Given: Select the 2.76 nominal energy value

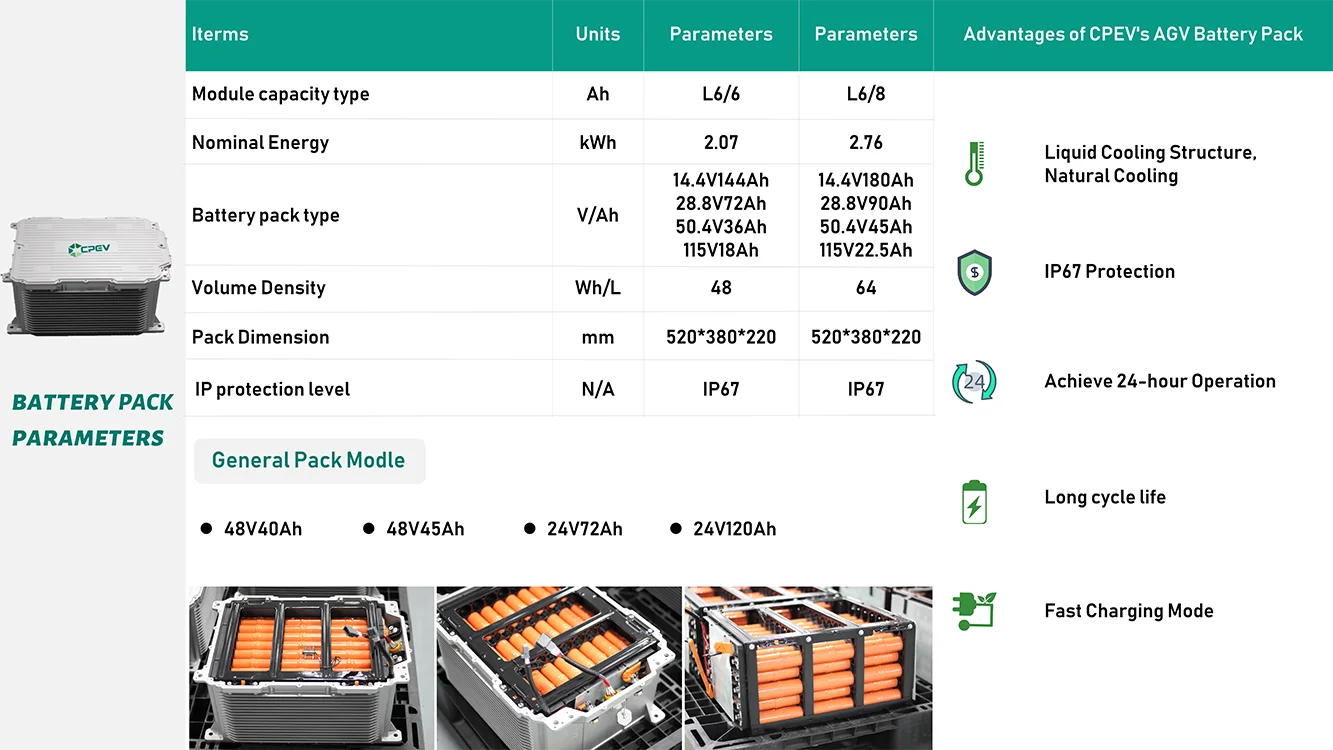Looking at the screenshot, I should (866, 143).
